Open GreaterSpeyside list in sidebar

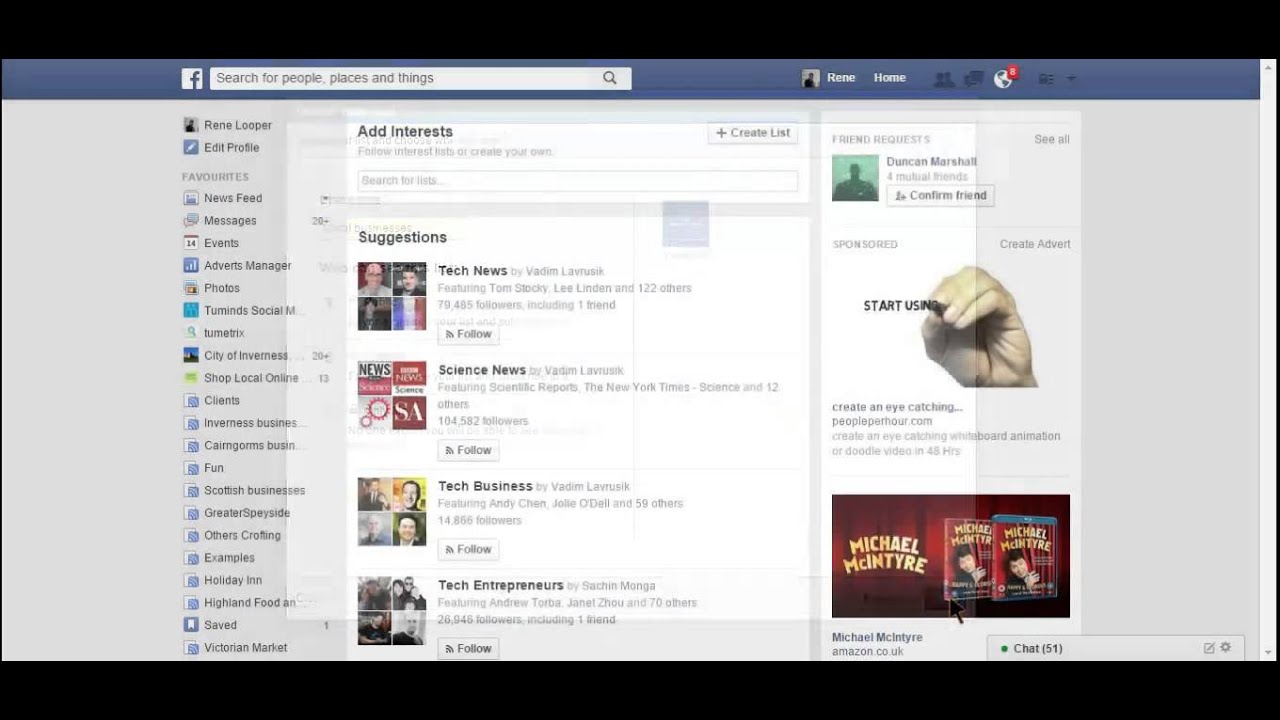[247, 513]
